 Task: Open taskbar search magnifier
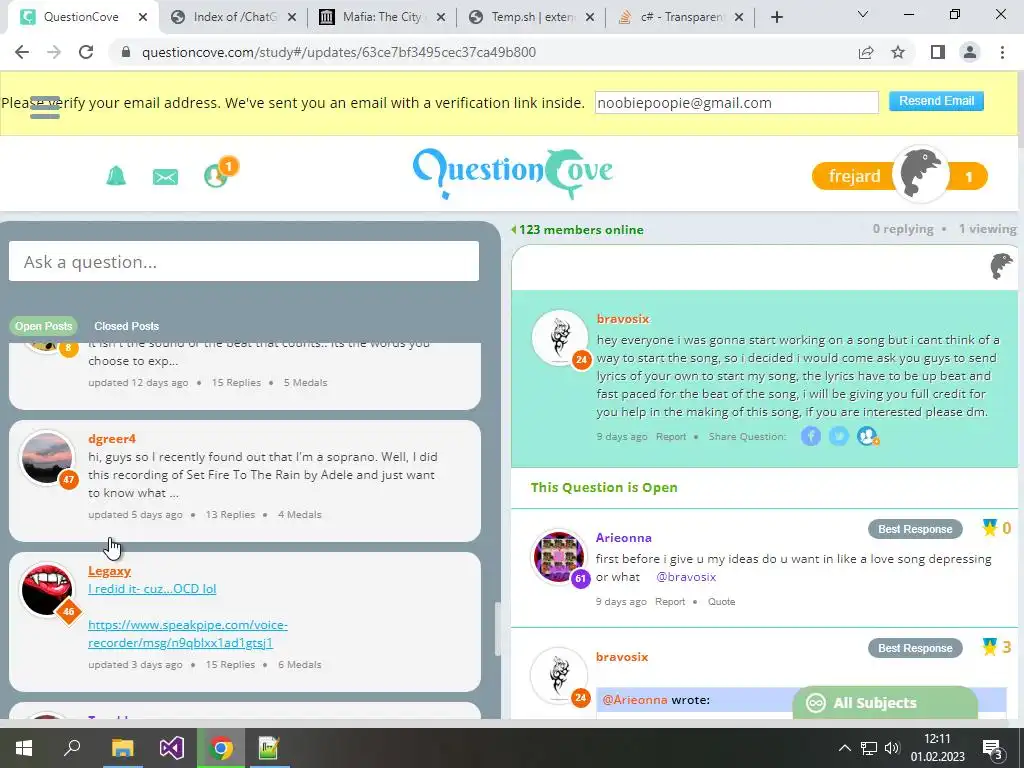pos(72,747)
